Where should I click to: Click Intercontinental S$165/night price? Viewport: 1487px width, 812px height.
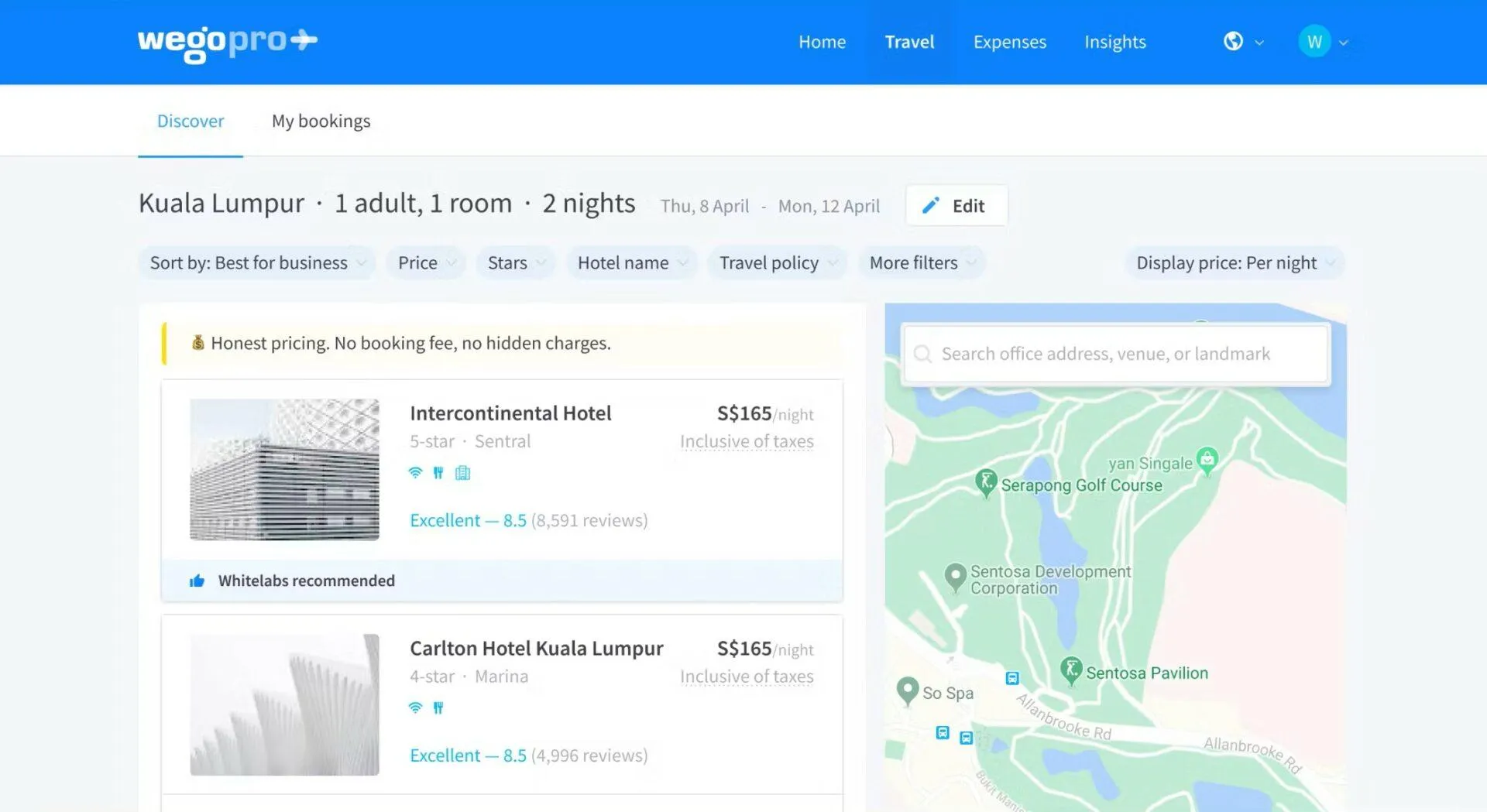pyautogui.click(x=765, y=413)
